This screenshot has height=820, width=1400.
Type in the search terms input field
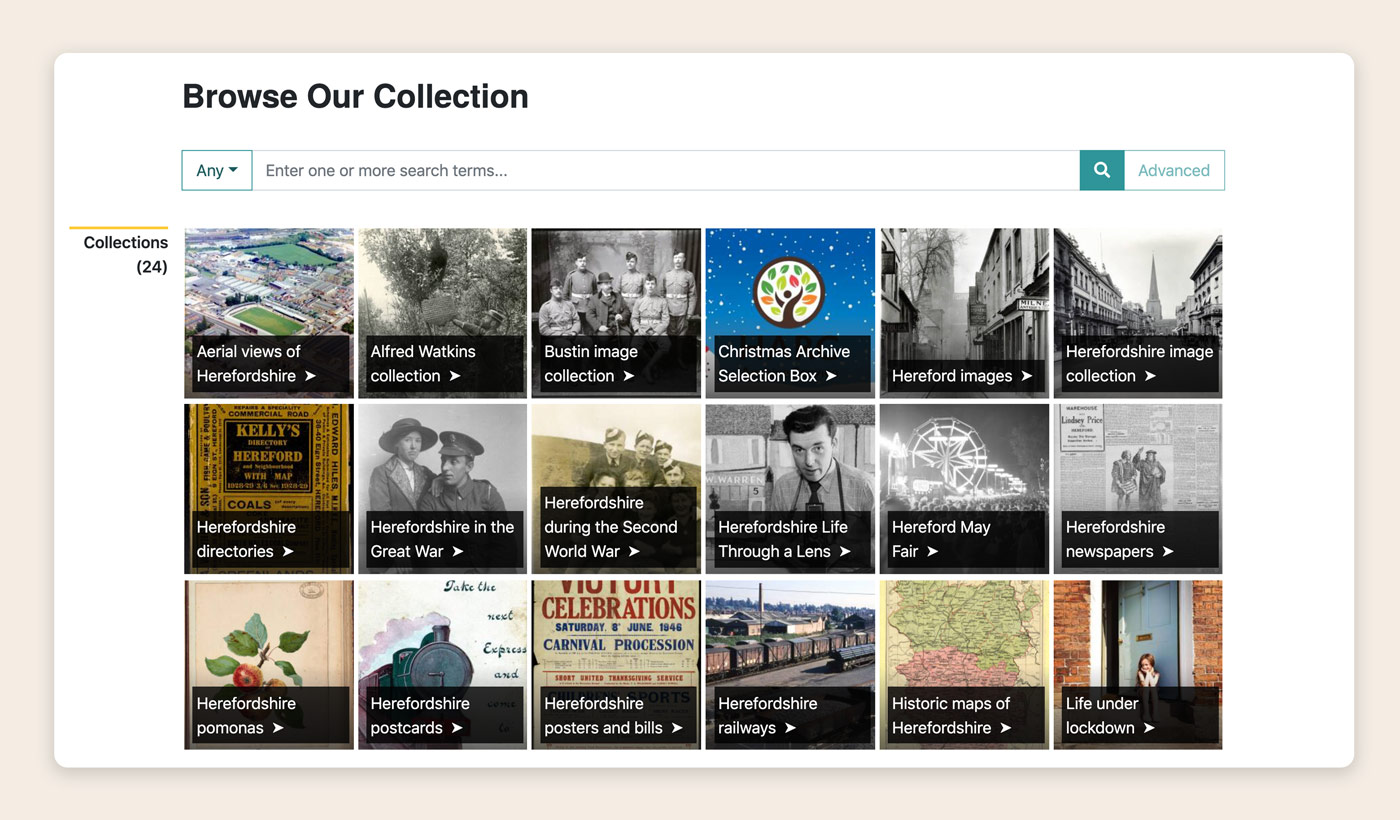pyautogui.click(x=665, y=170)
